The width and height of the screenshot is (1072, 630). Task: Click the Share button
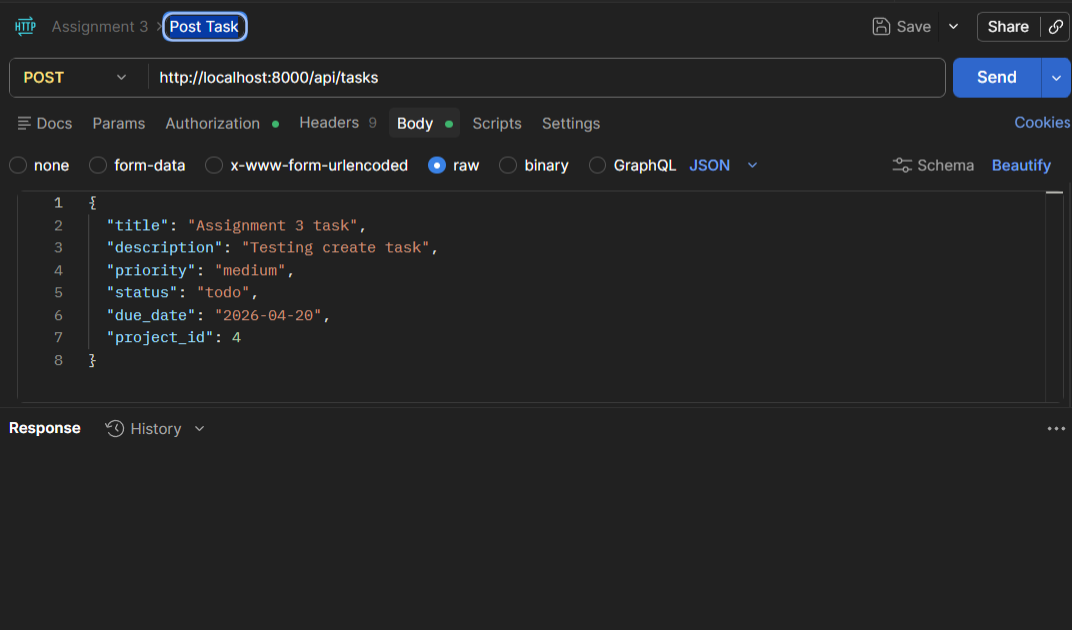click(1008, 27)
